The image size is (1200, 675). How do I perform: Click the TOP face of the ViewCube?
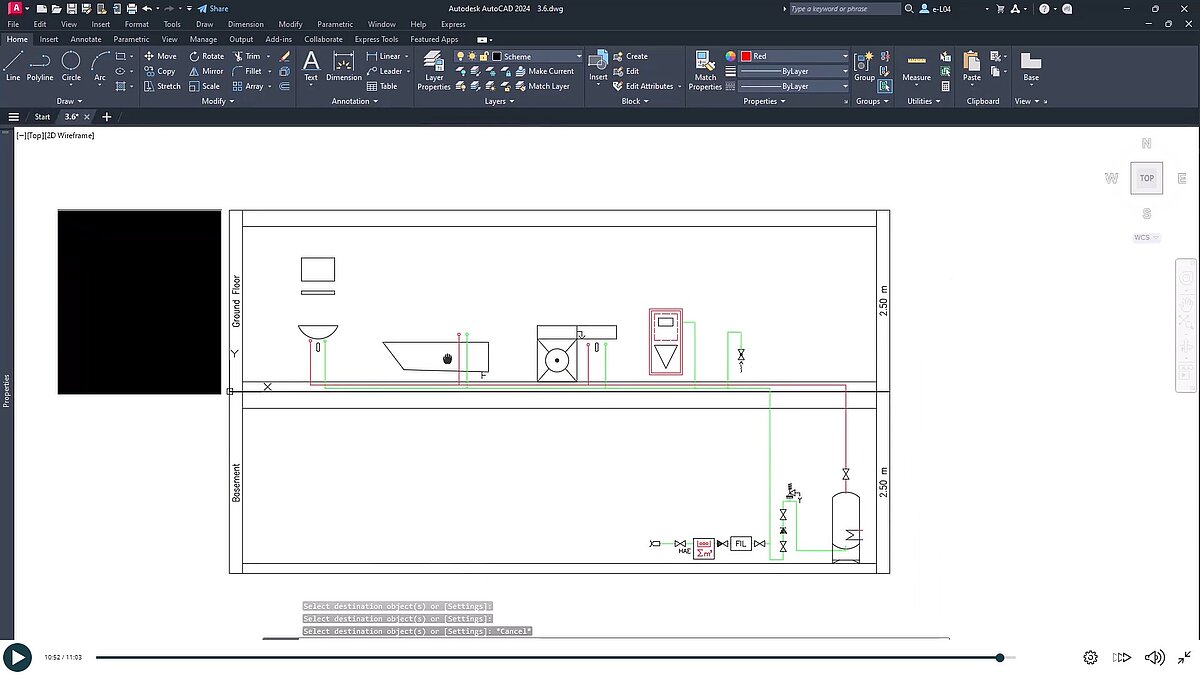(1146, 177)
